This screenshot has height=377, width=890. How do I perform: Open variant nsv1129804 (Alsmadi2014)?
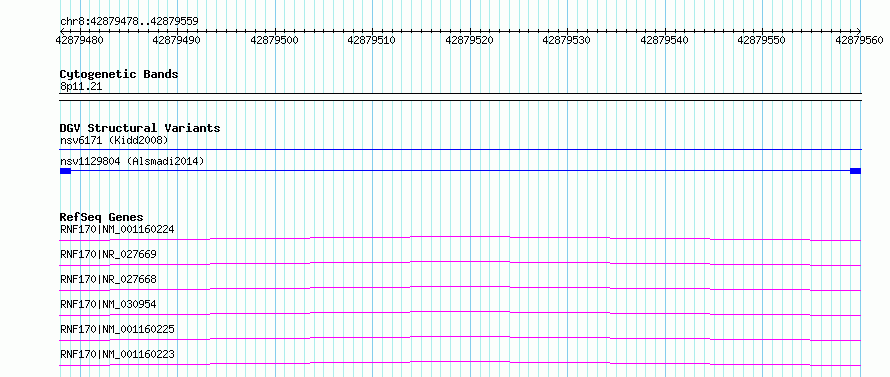132,162
